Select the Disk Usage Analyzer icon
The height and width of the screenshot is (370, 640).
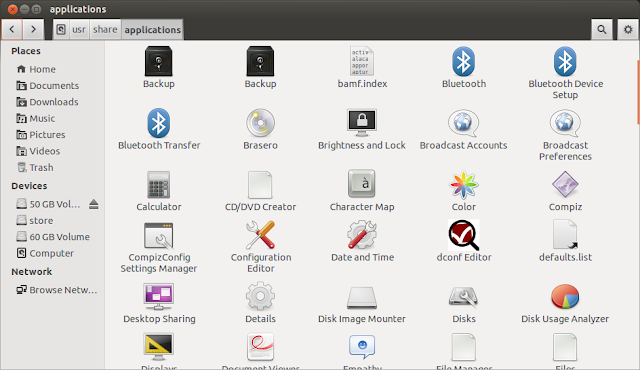(x=565, y=297)
